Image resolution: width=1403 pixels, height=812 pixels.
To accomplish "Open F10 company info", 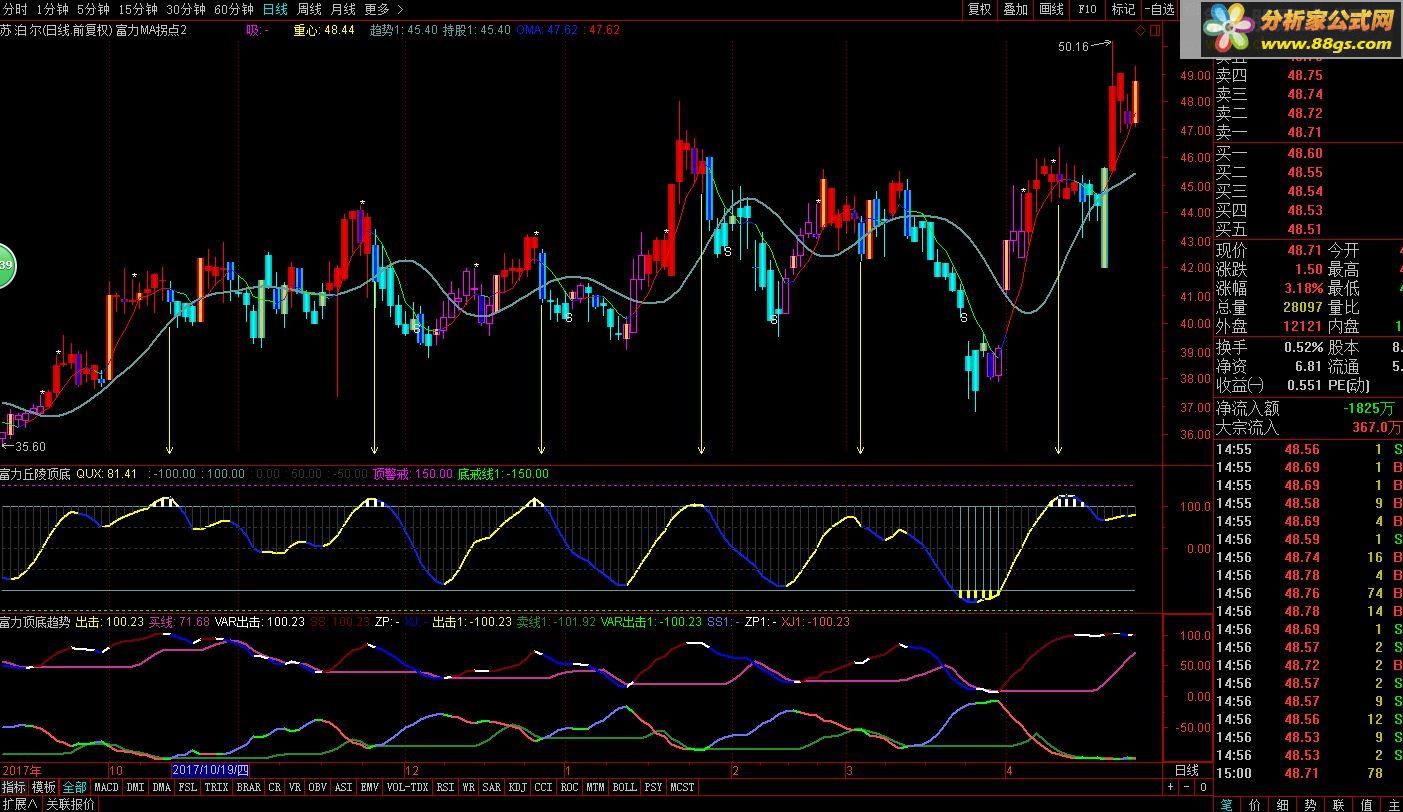I will 1087,9.
